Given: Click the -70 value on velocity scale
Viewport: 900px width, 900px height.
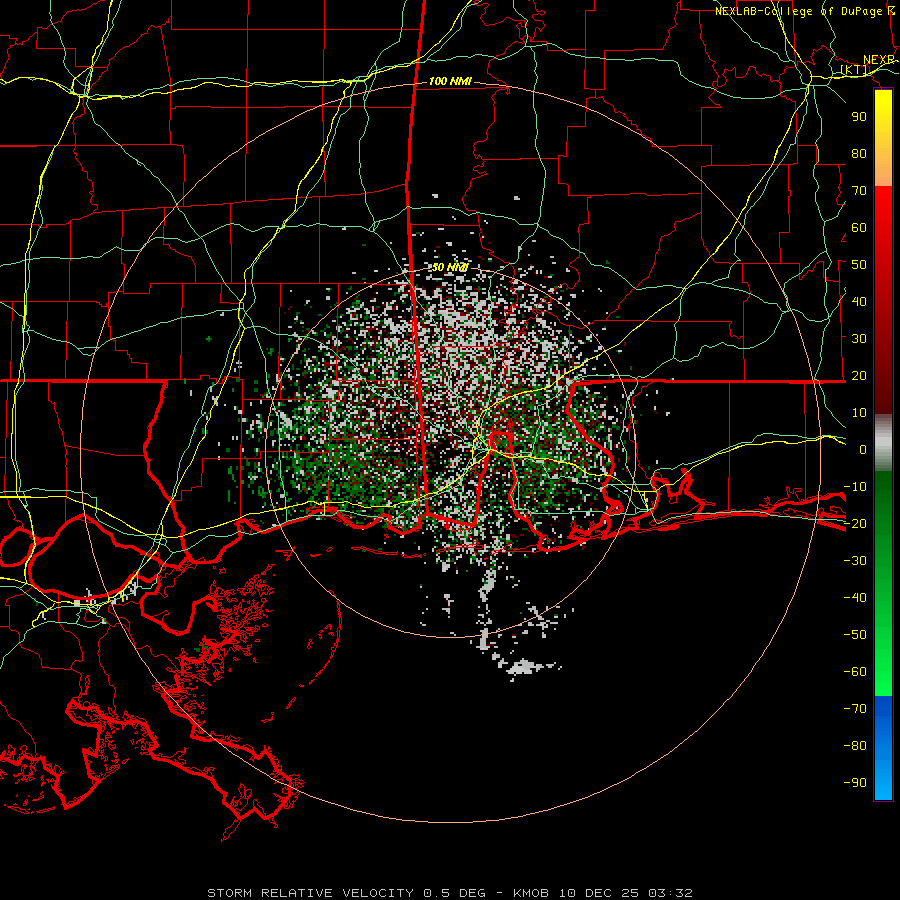Looking at the screenshot, I should tap(855, 709).
